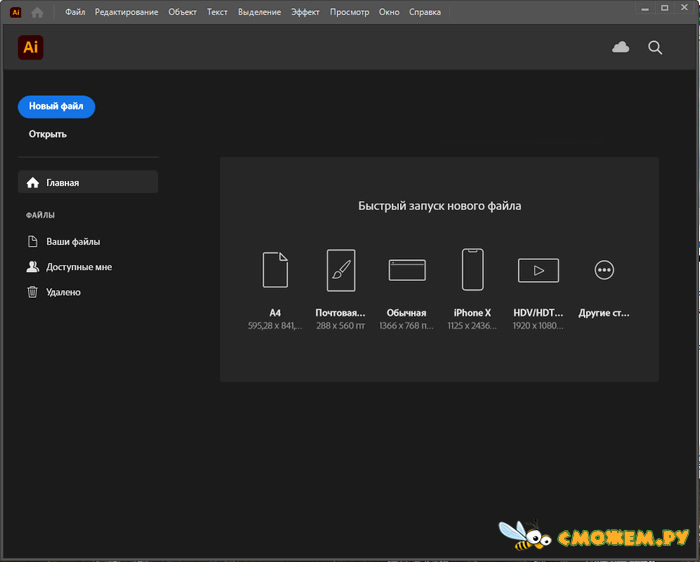Click the 595,28 x 841 size text
Screen dimensions: 700x562
point(275,326)
